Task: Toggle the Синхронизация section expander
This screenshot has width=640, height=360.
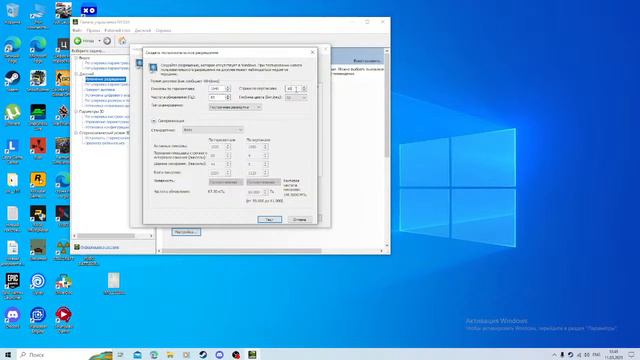Action: click(x=154, y=121)
